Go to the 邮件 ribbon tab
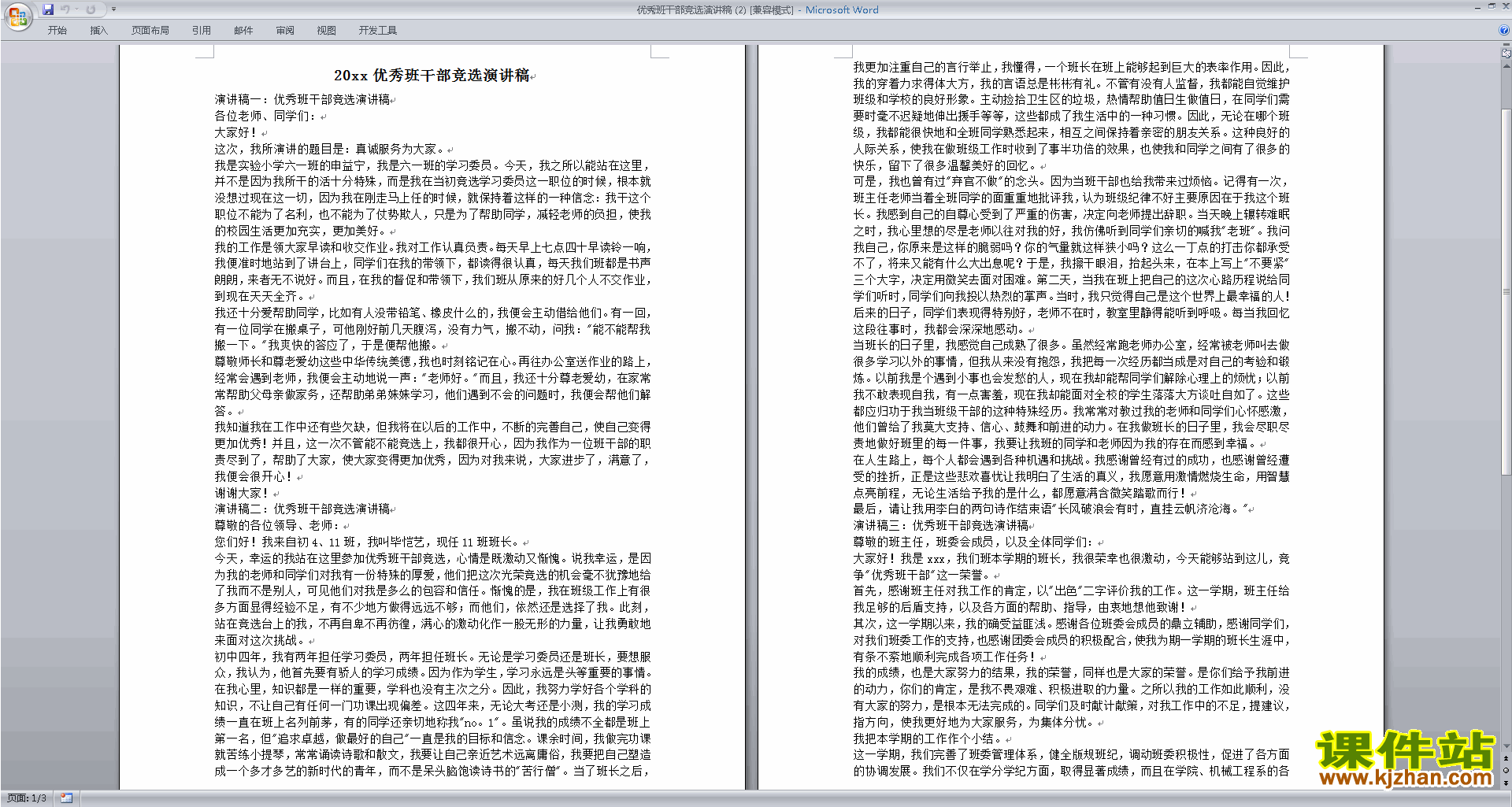Screen dimensions: 1512x807 (243, 31)
